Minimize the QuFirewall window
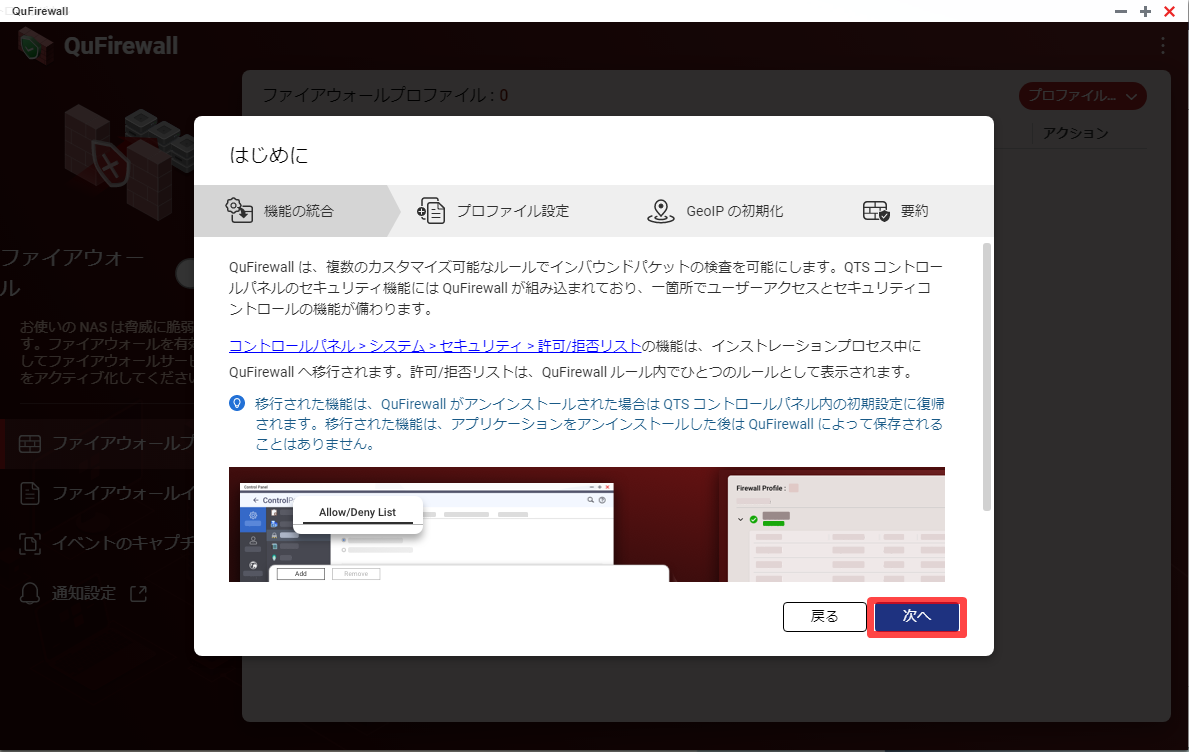 pyautogui.click(x=1121, y=11)
